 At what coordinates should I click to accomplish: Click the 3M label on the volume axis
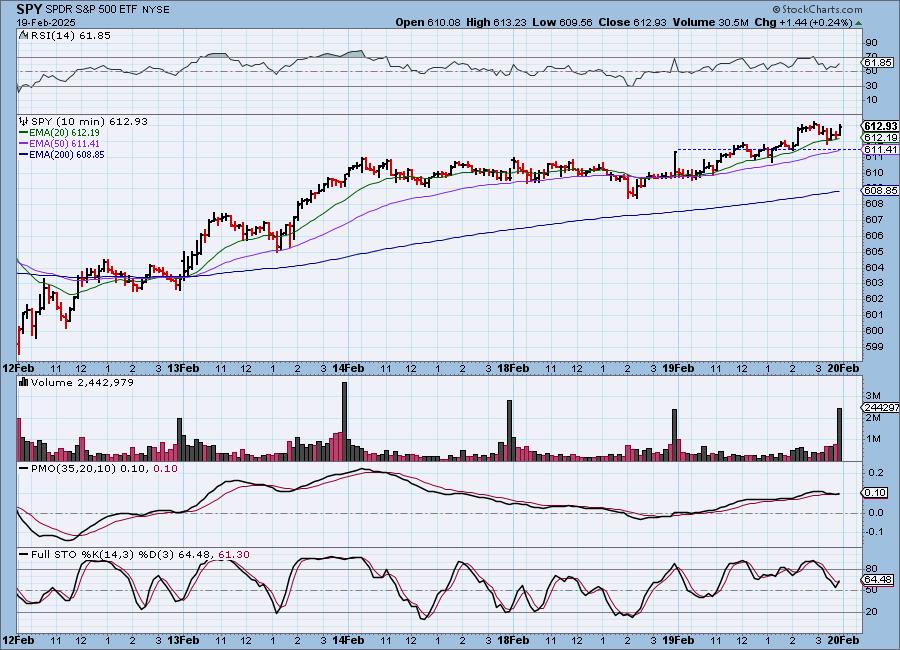pos(873,396)
